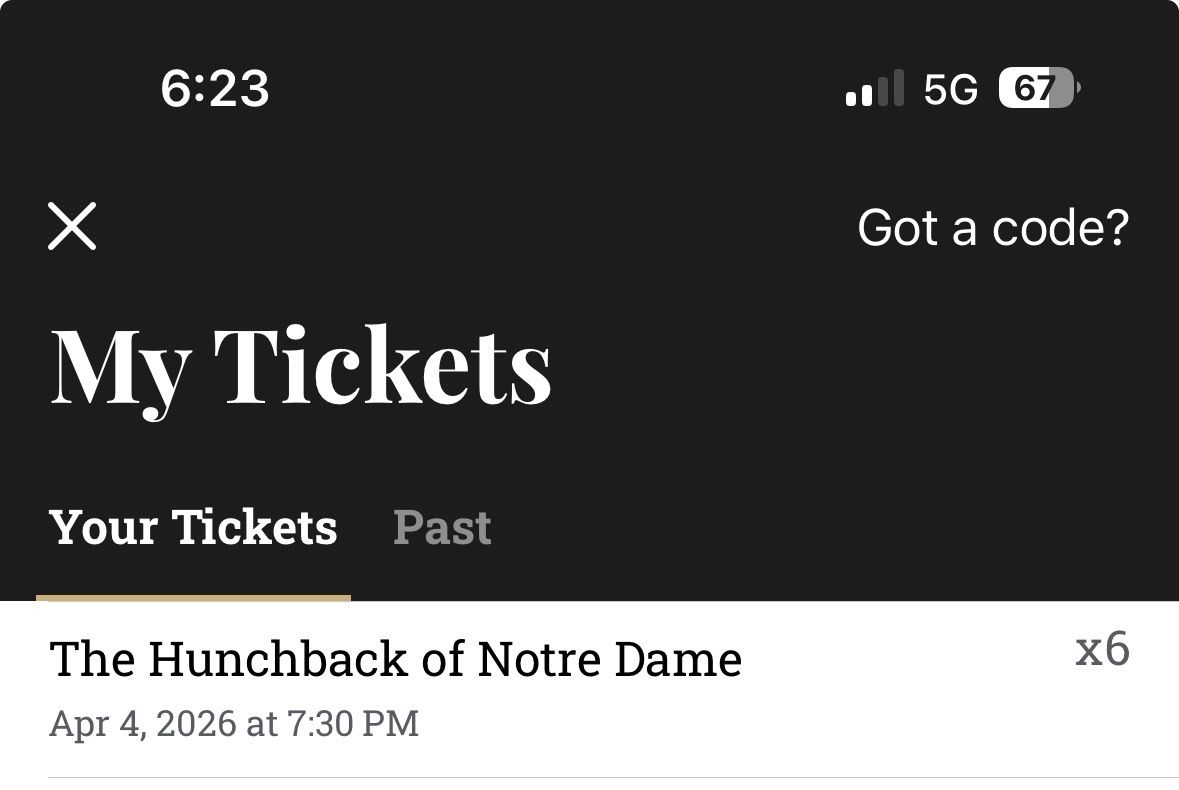Redeem a ticket code via Got a code?
Image resolution: width=1179 pixels, height=790 pixels.
[992, 228]
